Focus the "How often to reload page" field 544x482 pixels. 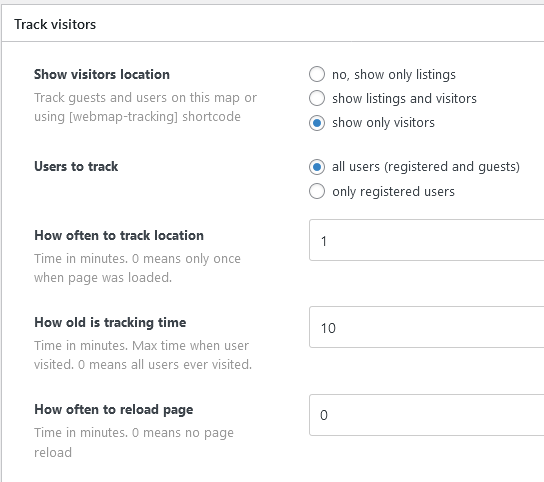point(426,415)
